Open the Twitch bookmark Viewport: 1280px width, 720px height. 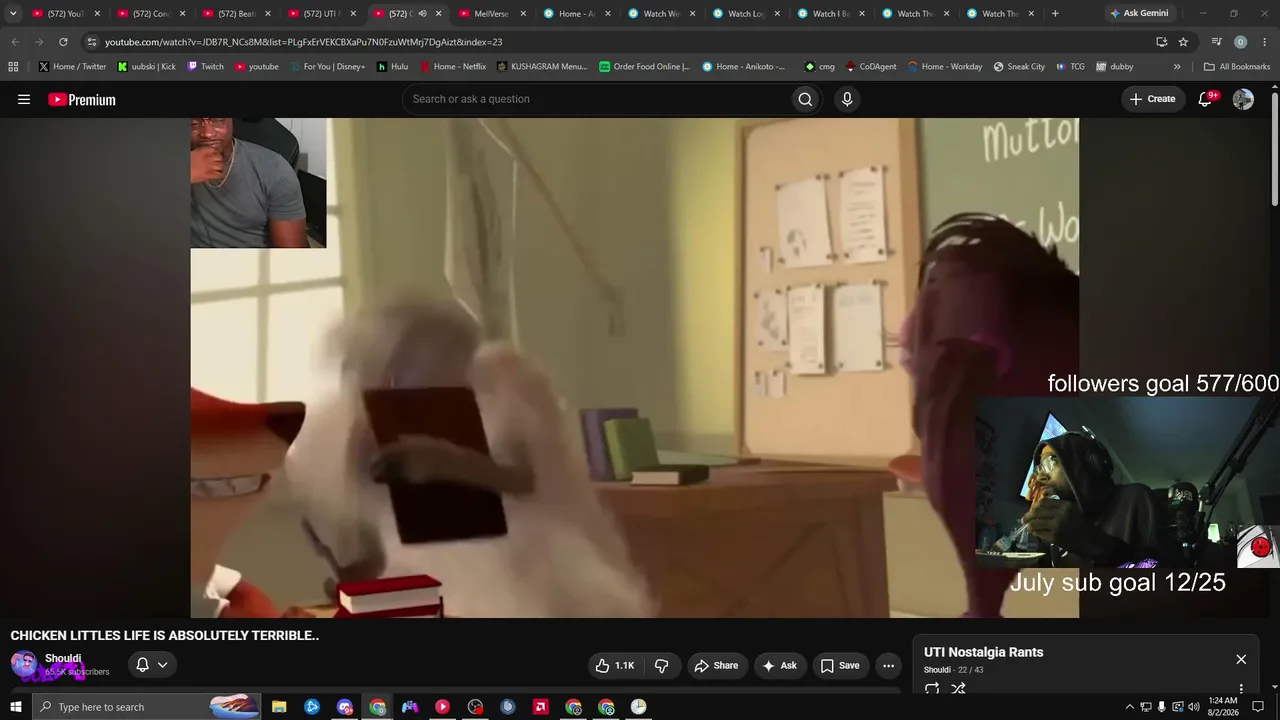[x=205, y=66]
